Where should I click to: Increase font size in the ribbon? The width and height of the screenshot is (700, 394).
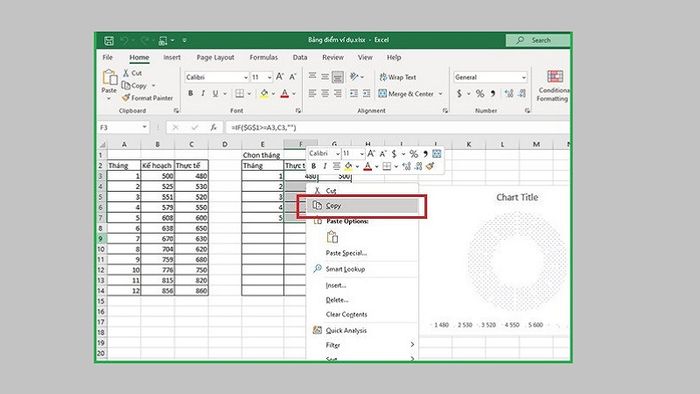tap(280, 77)
